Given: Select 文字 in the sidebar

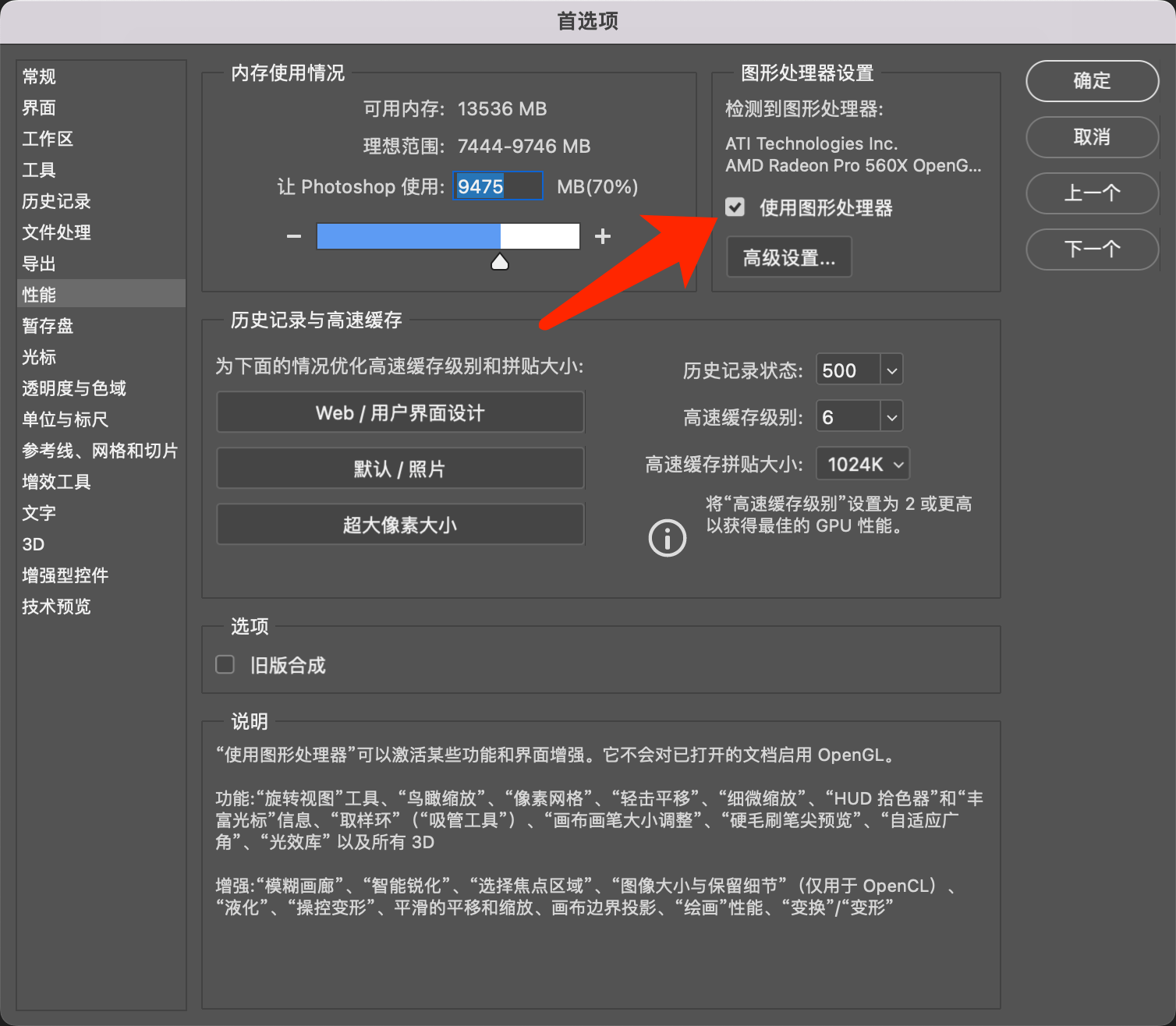Looking at the screenshot, I should (x=101, y=513).
